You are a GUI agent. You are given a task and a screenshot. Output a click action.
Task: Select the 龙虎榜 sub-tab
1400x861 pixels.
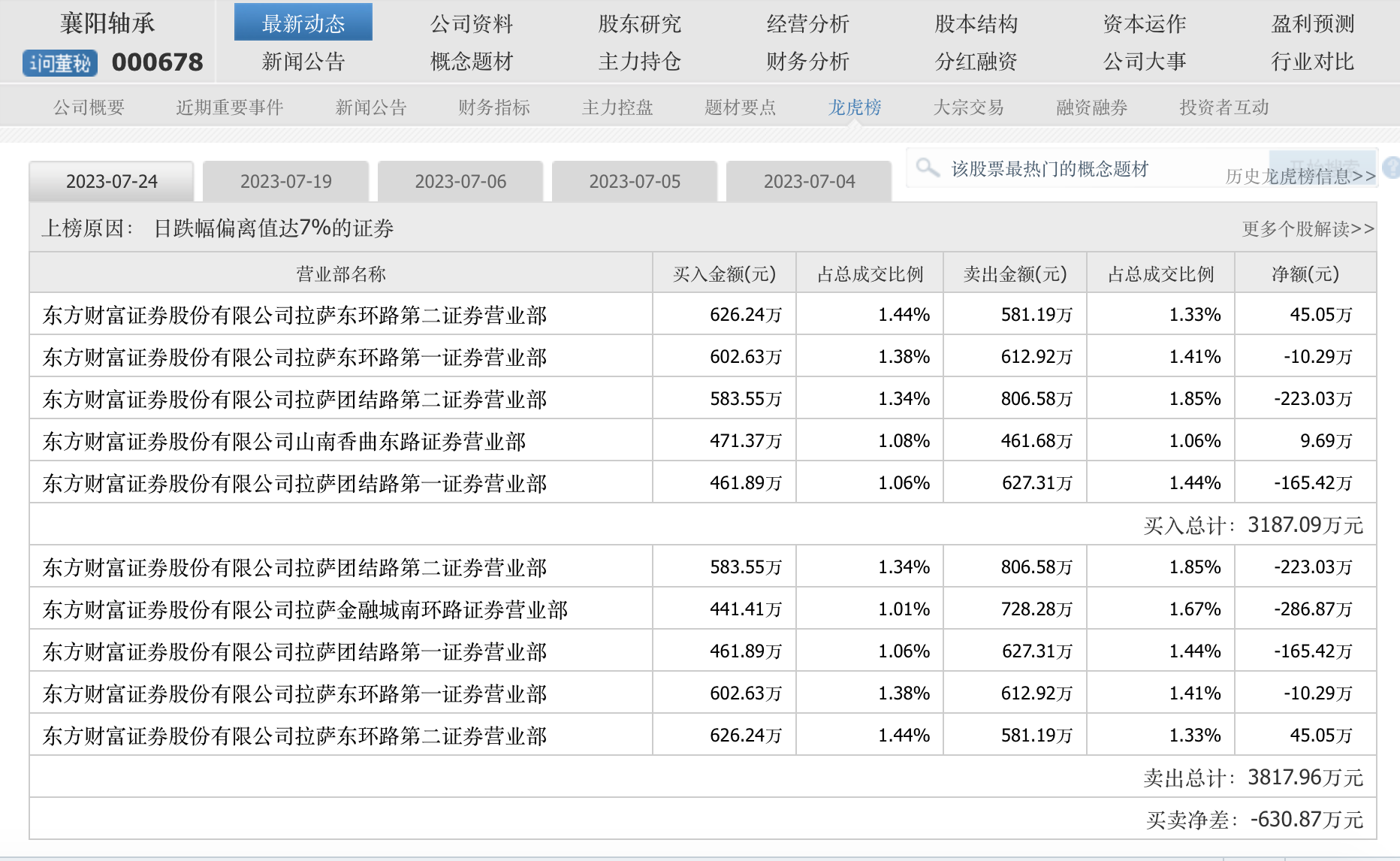pos(855,107)
